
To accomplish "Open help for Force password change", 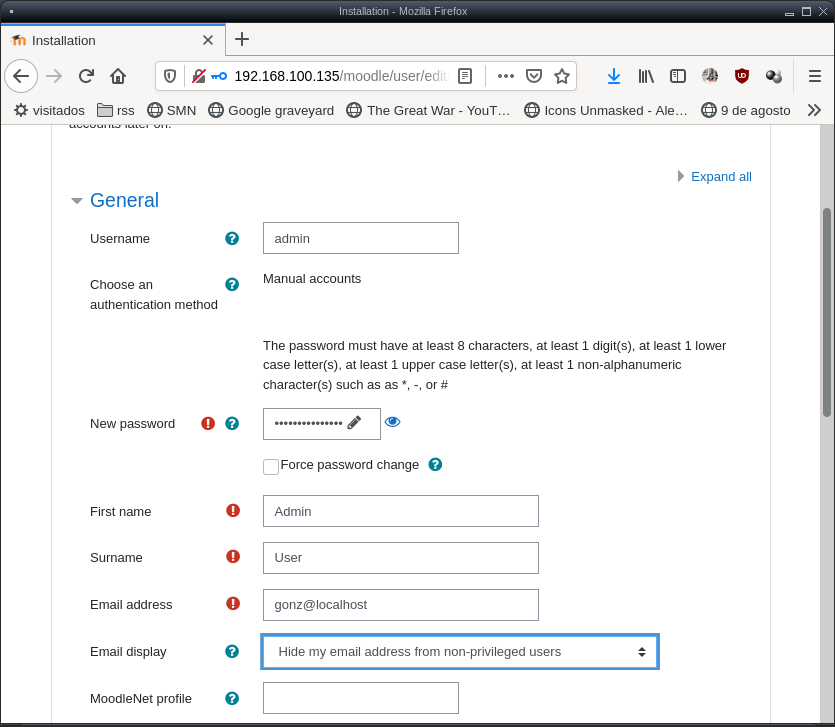I will (x=436, y=464).
